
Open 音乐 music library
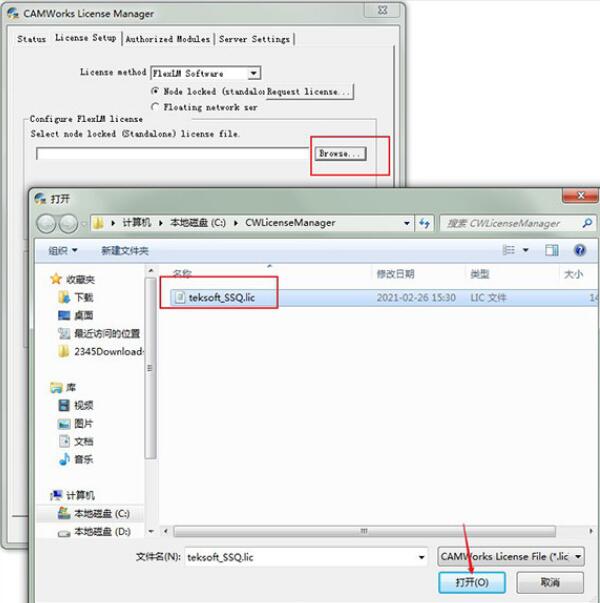[x=75, y=459]
